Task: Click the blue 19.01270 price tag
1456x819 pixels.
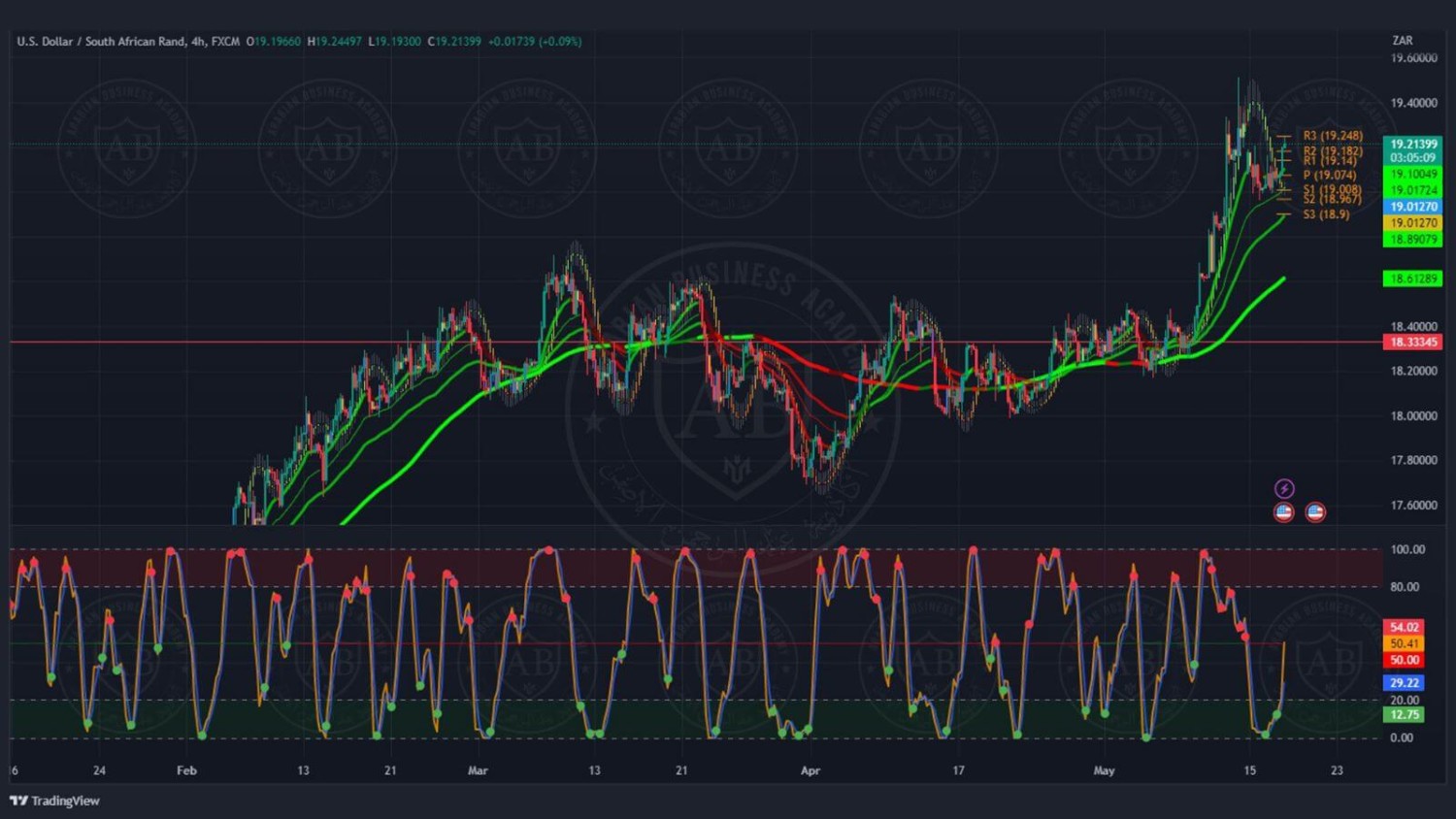Action: (x=1412, y=207)
